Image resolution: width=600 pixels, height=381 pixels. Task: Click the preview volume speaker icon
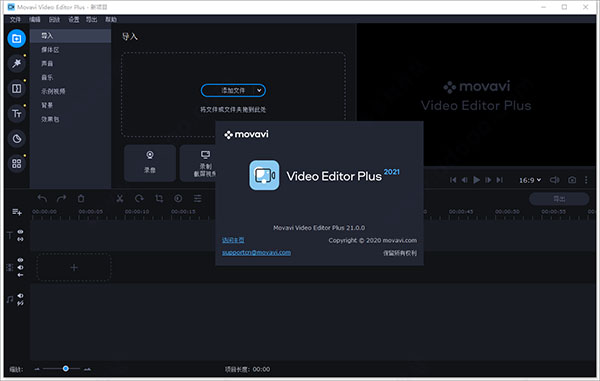coord(554,180)
